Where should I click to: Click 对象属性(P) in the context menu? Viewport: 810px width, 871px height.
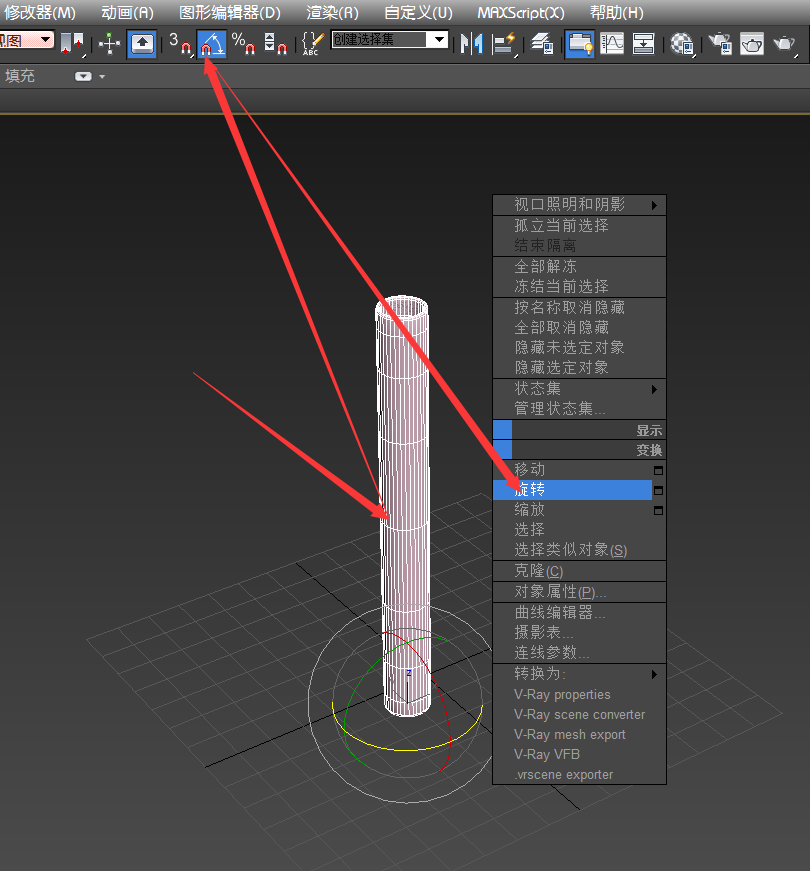560,592
